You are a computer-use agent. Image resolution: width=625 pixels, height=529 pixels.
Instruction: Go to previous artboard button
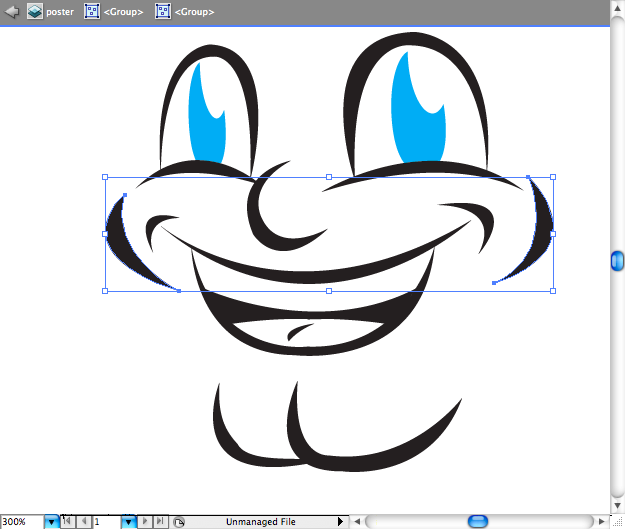coord(84,521)
